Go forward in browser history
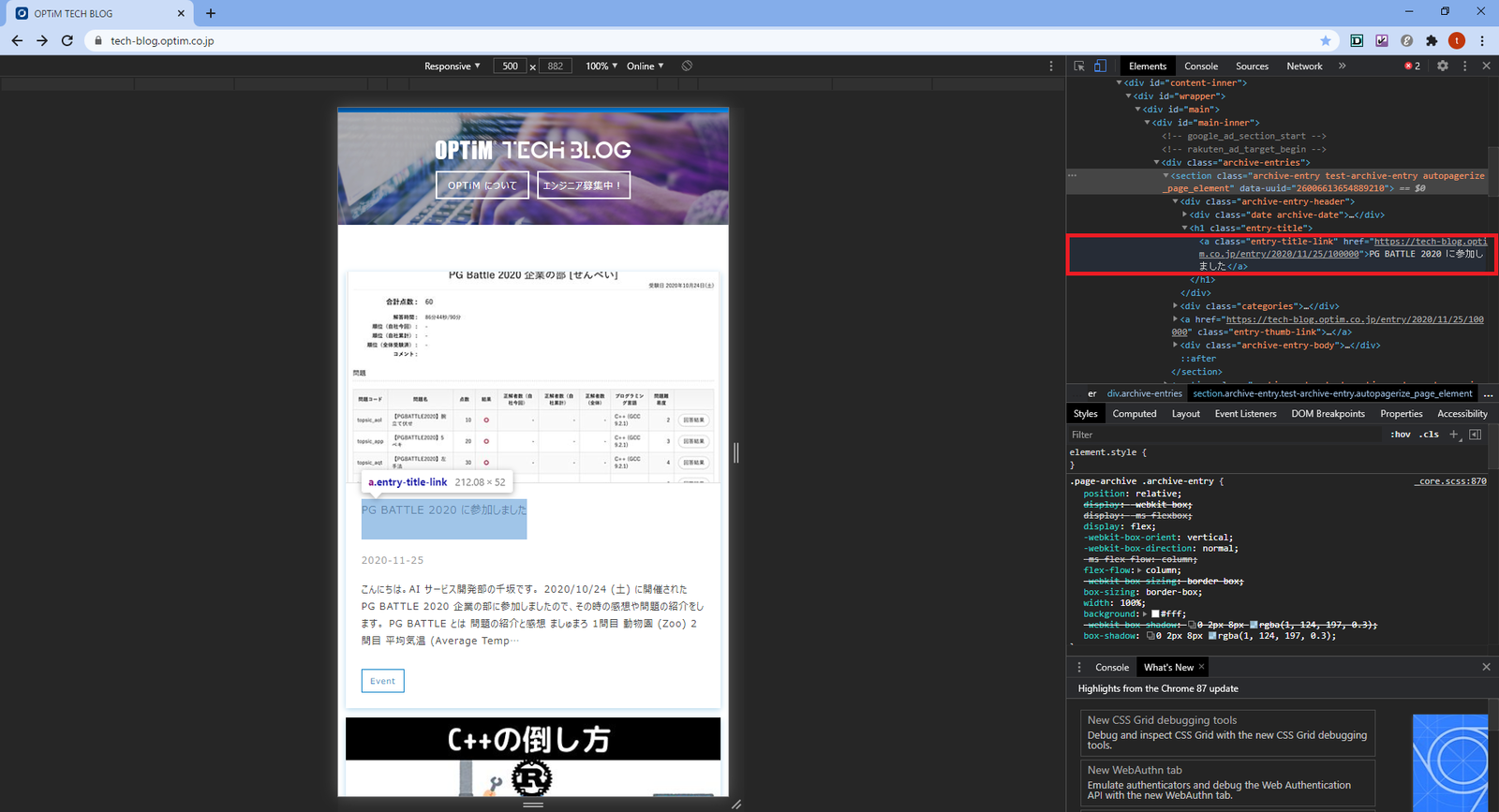The width and height of the screenshot is (1499, 812). tap(42, 40)
